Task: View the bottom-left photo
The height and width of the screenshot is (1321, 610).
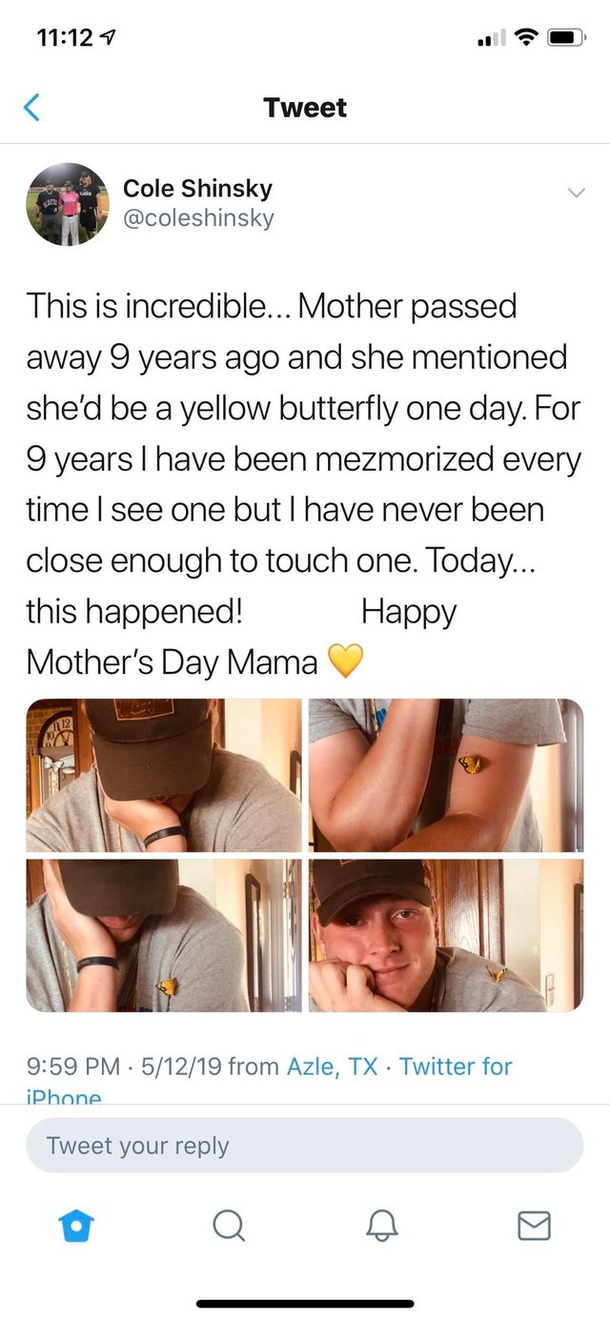Action: click(163, 935)
